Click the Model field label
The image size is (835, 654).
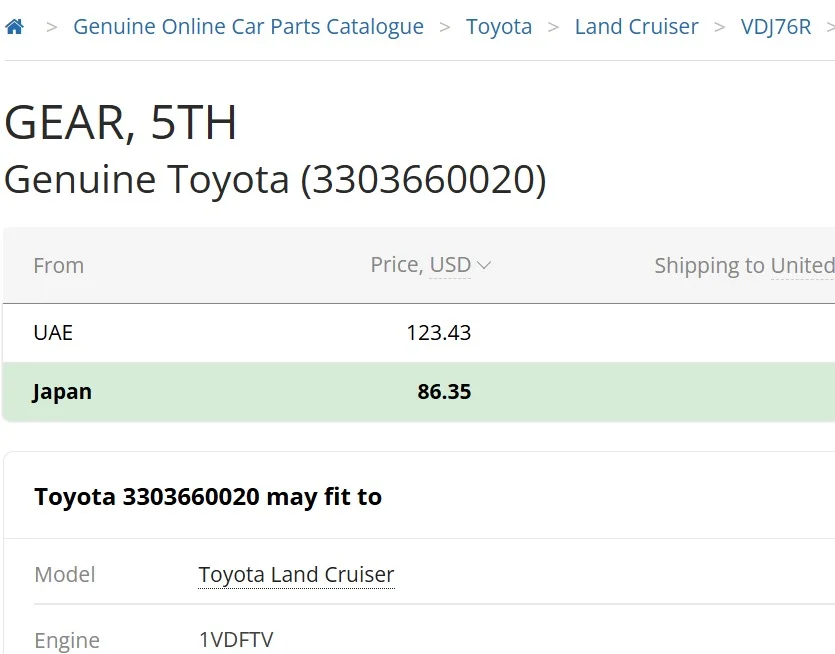coord(65,575)
